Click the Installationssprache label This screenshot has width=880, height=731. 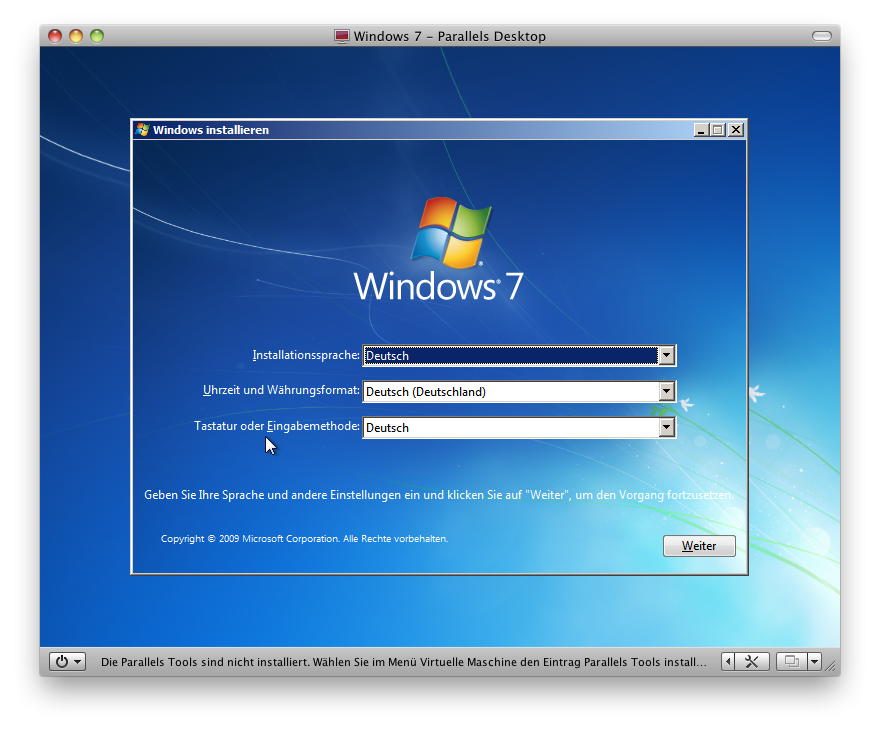(x=306, y=355)
